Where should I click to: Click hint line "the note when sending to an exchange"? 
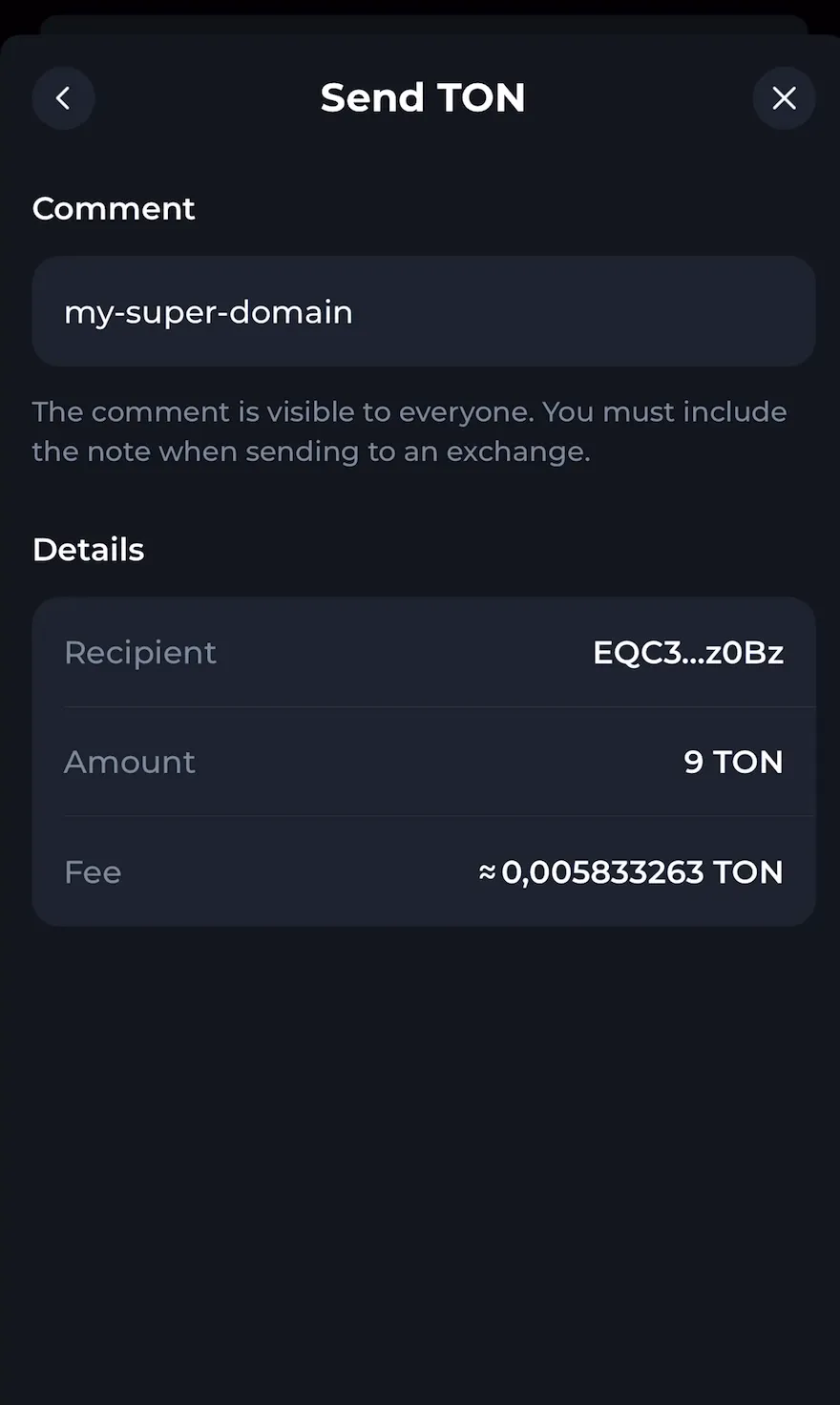tap(310, 451)
